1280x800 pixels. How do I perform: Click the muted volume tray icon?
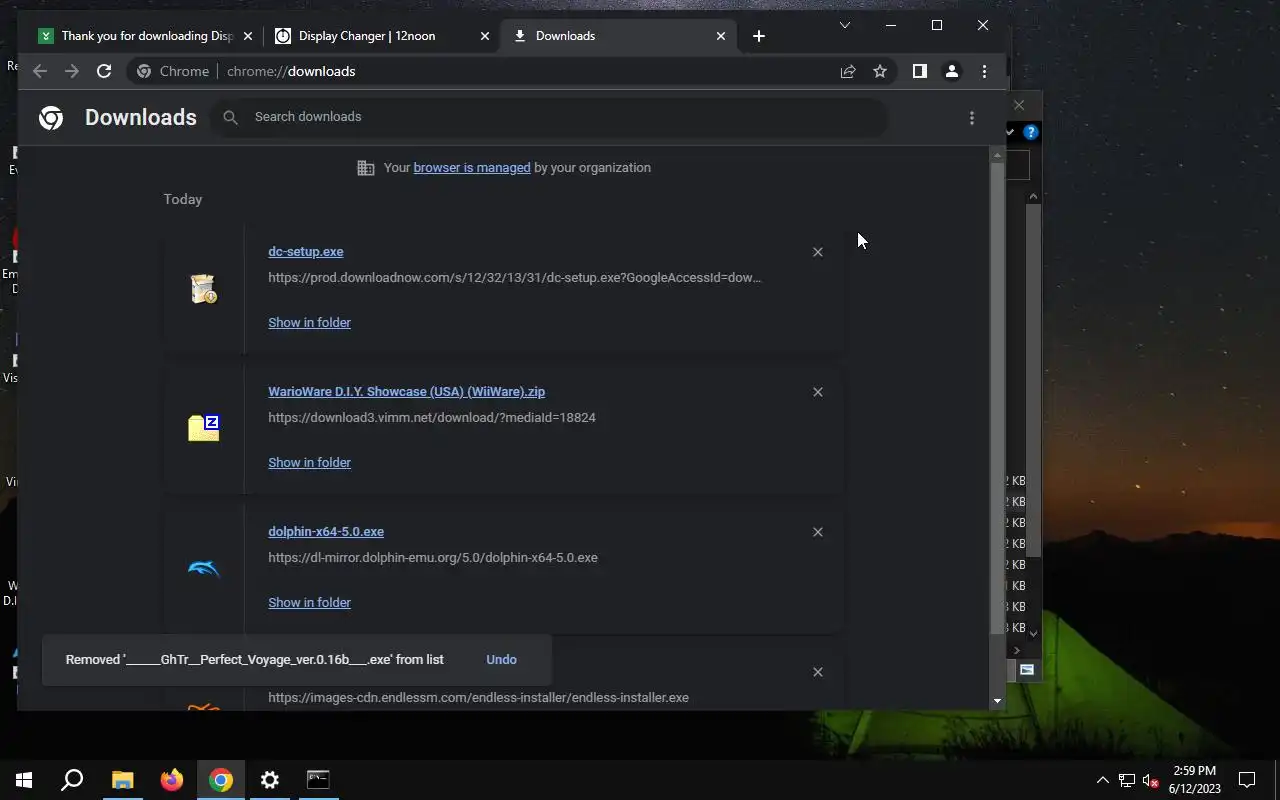(x=1150, y=780)
